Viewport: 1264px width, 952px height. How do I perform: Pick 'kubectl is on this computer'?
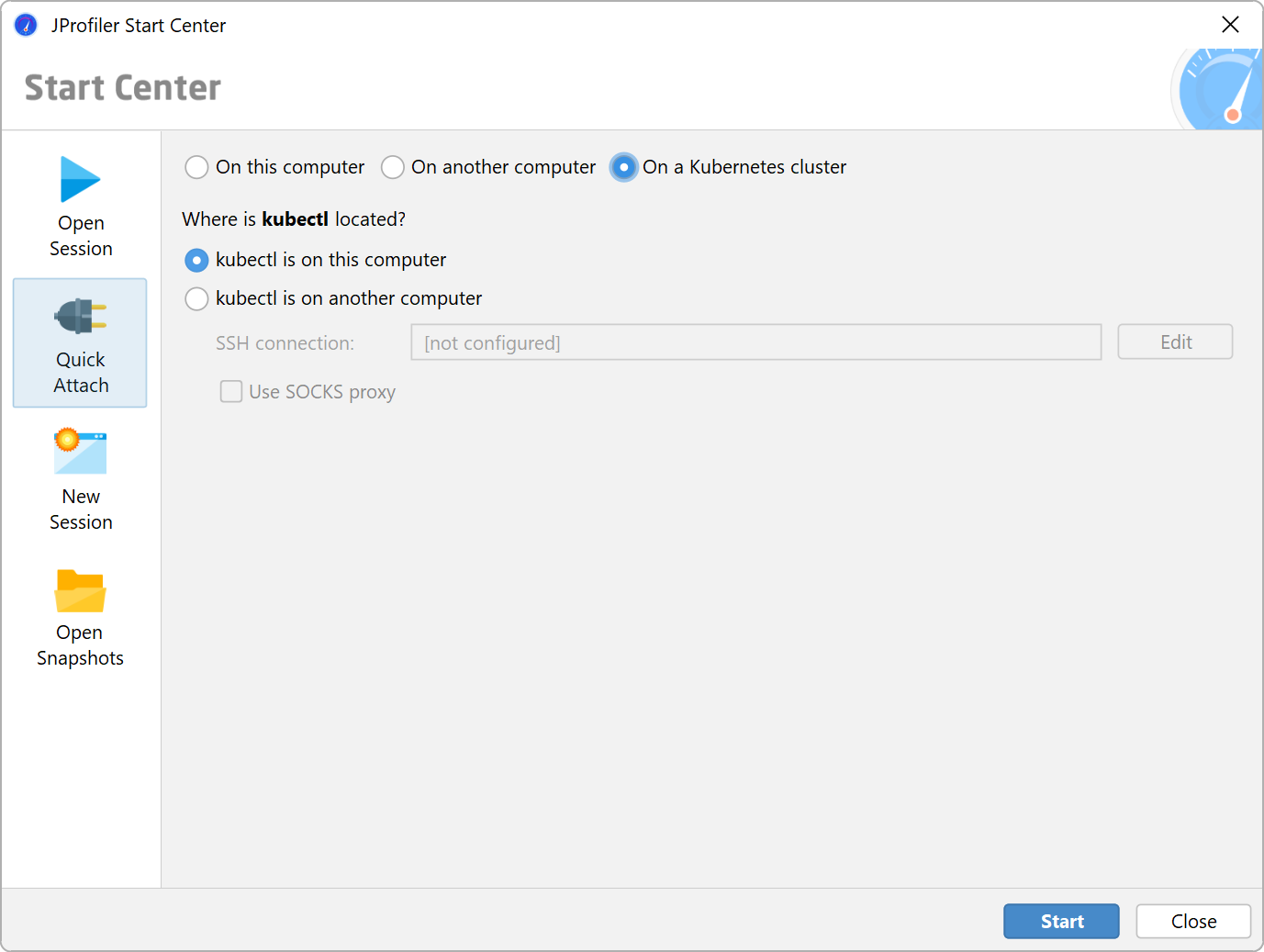[x=196, y=261]
